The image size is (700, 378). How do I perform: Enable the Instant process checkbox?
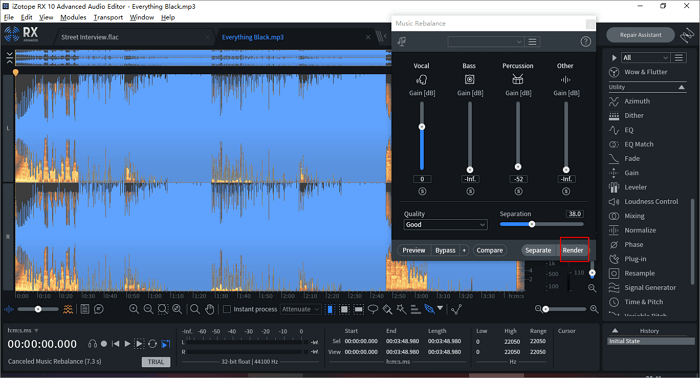[x=227, y=309]
